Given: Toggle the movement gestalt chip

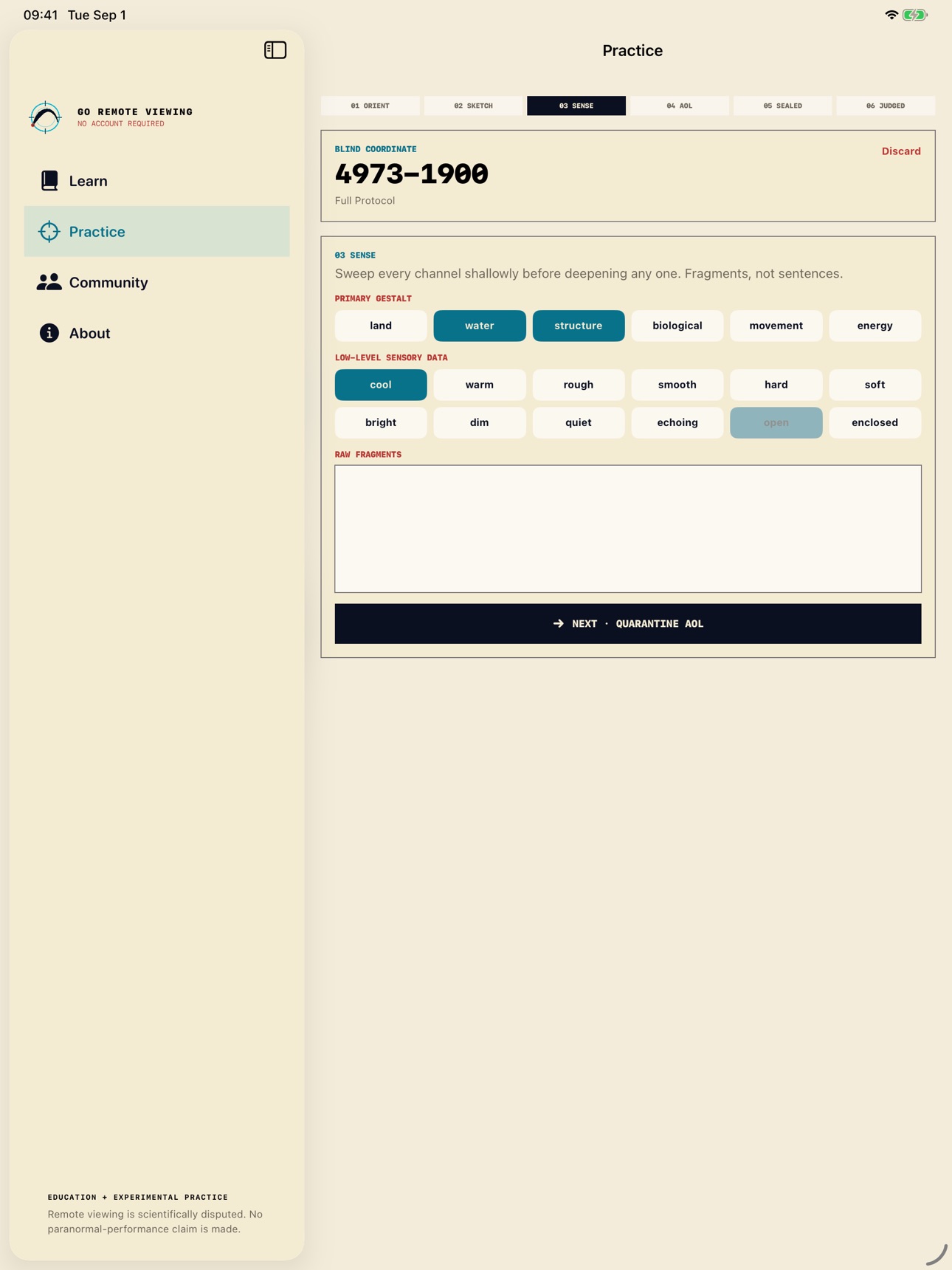Looking at the screenshot, I should pyautogui.click(x=776, y=326).
